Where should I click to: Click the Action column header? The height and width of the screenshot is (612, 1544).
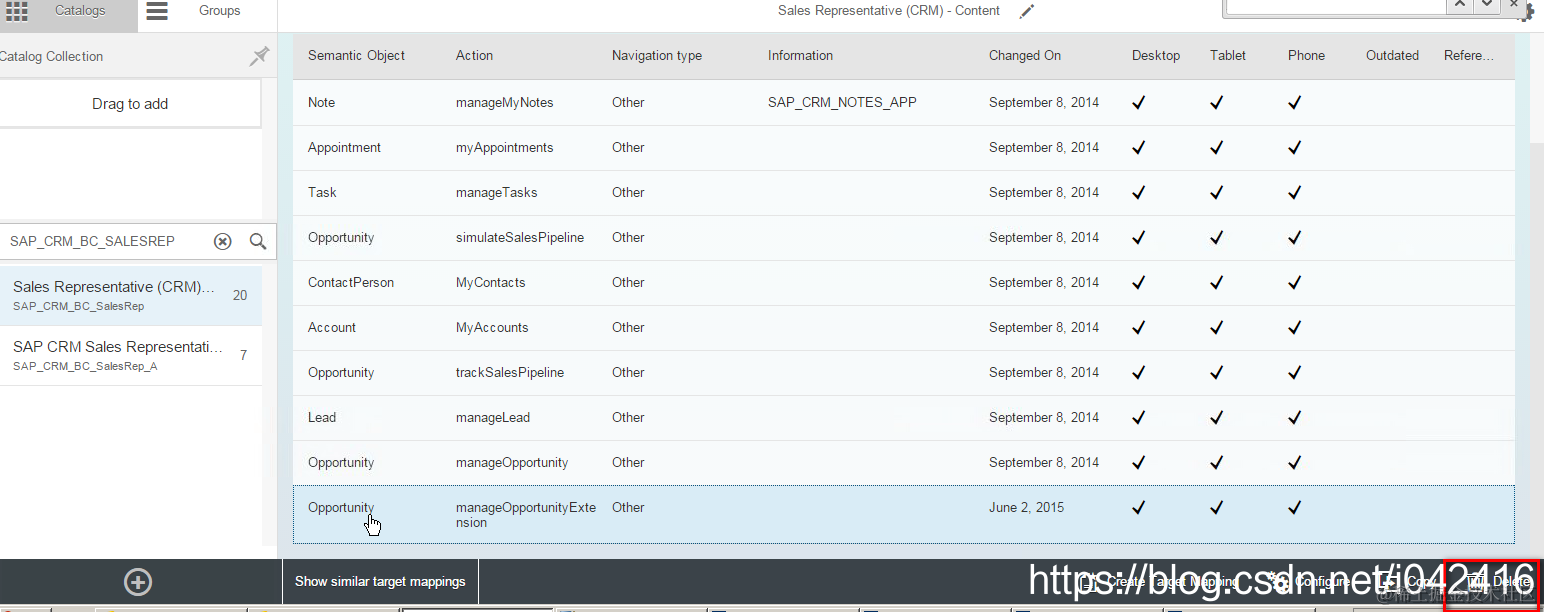tap(474, 55)
